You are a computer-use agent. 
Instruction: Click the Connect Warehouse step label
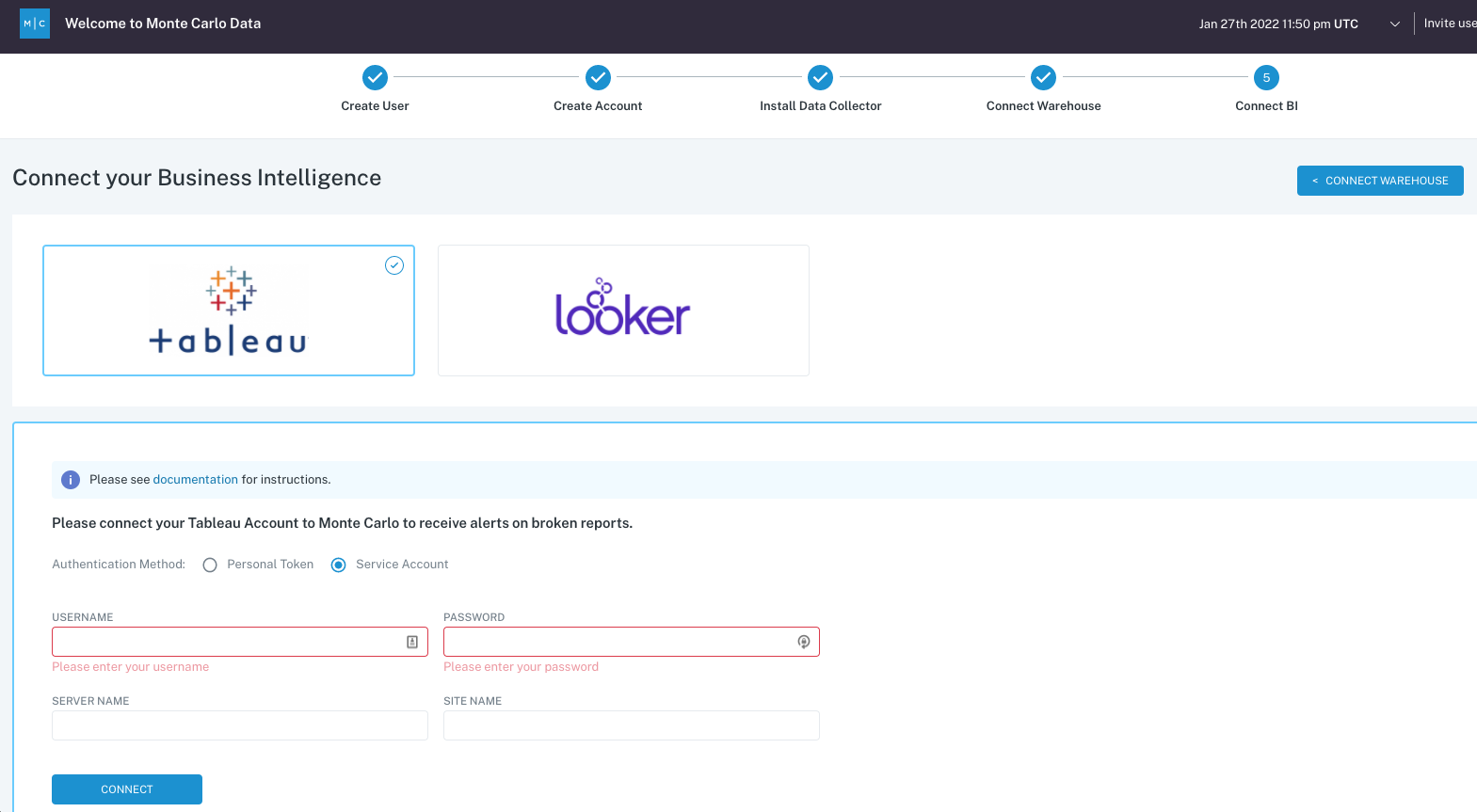tap(1043, 106)
